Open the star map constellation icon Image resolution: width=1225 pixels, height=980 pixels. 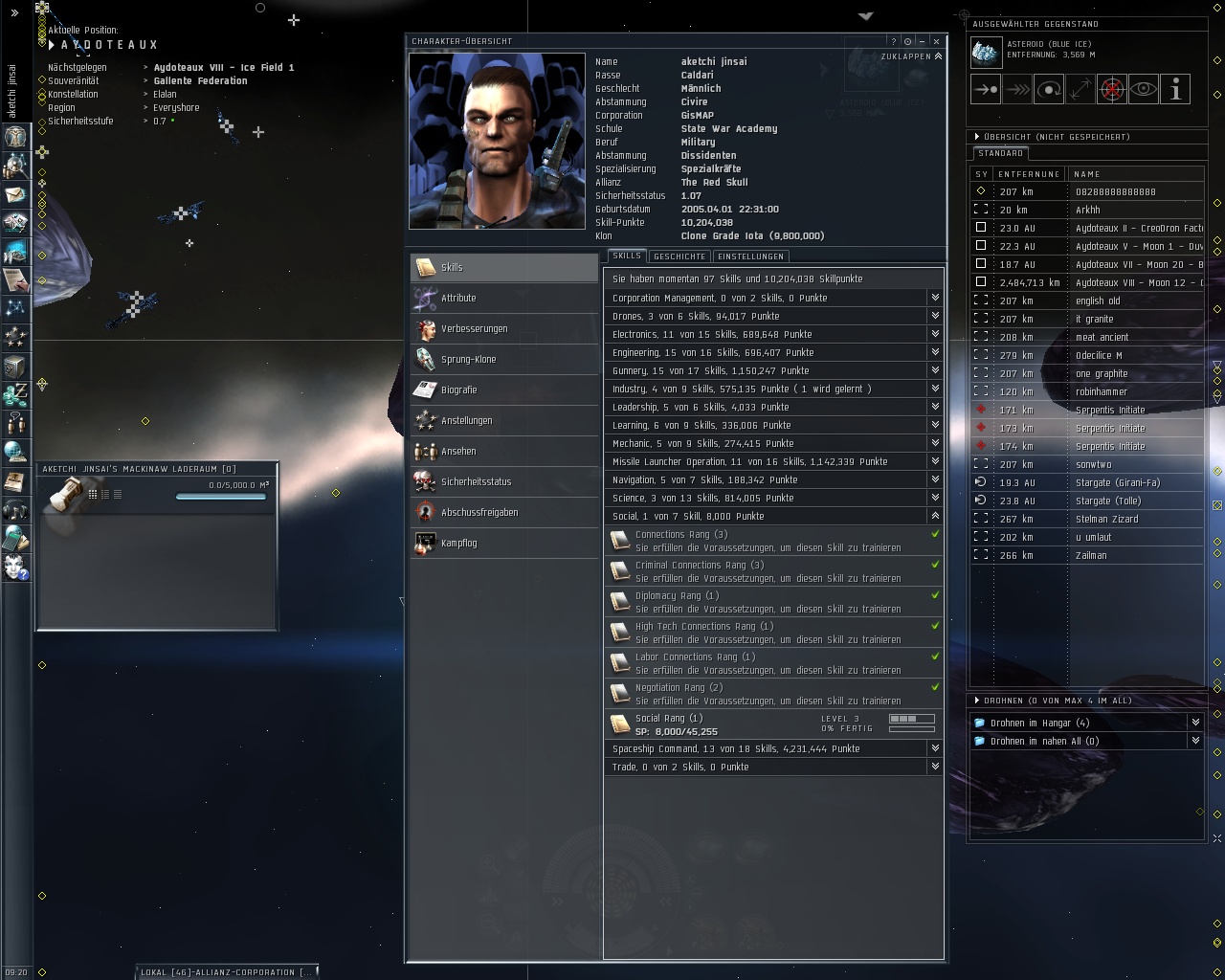click(15, 308)
